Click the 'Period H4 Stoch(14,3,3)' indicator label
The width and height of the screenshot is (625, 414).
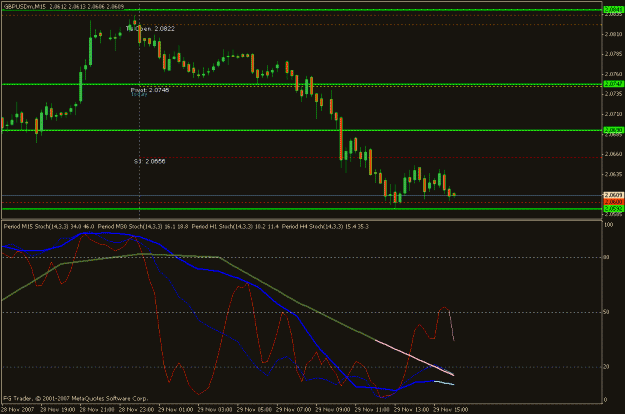[312, 227]
